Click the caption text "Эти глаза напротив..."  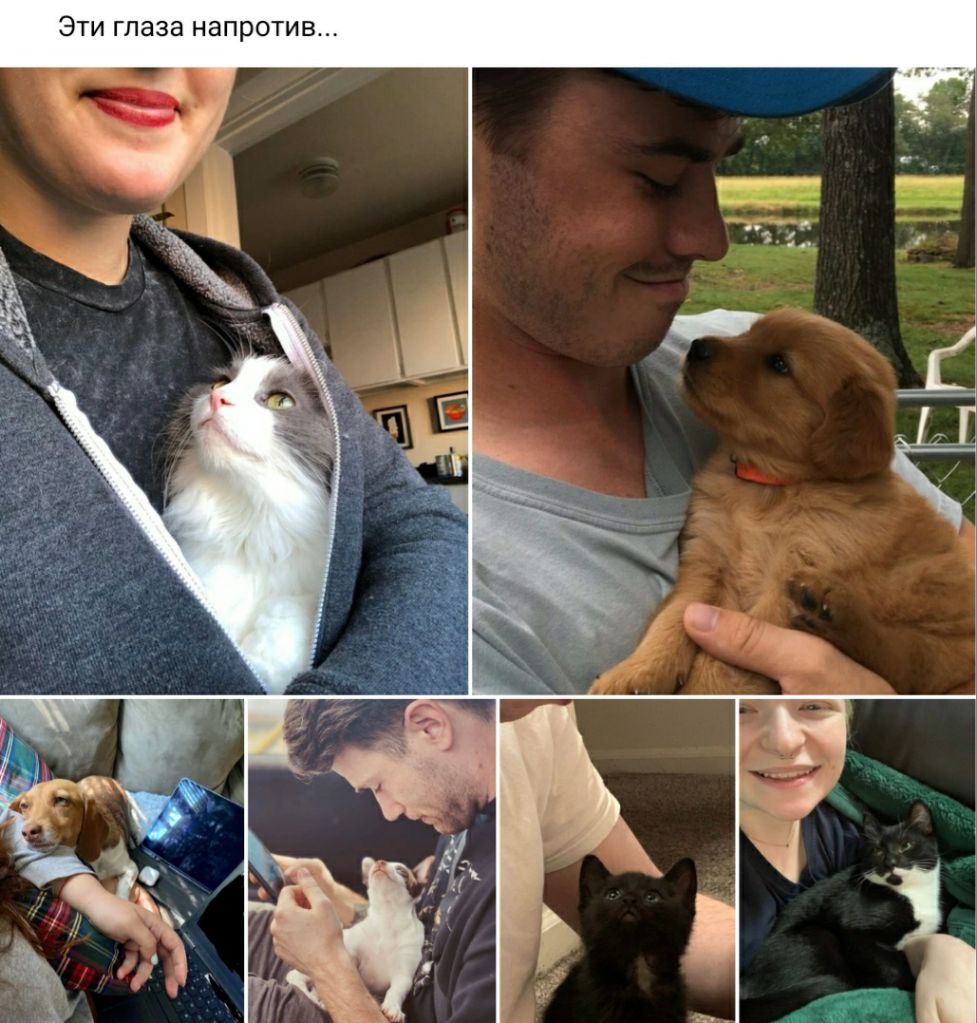click(x=198, y=27)
